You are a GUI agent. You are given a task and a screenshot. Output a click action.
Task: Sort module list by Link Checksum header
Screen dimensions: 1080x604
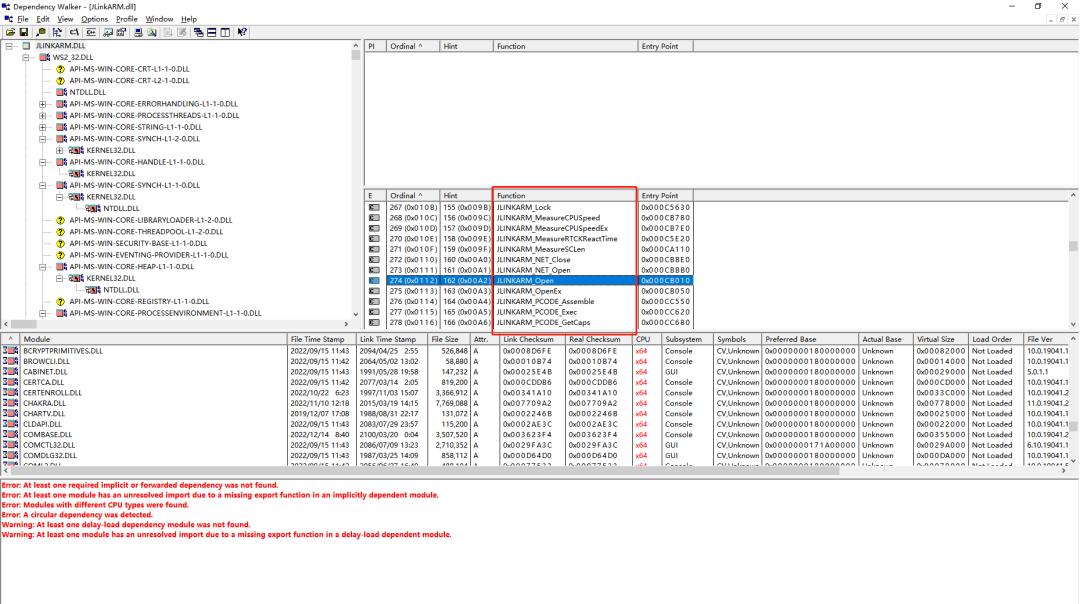(x=532, y=339)
